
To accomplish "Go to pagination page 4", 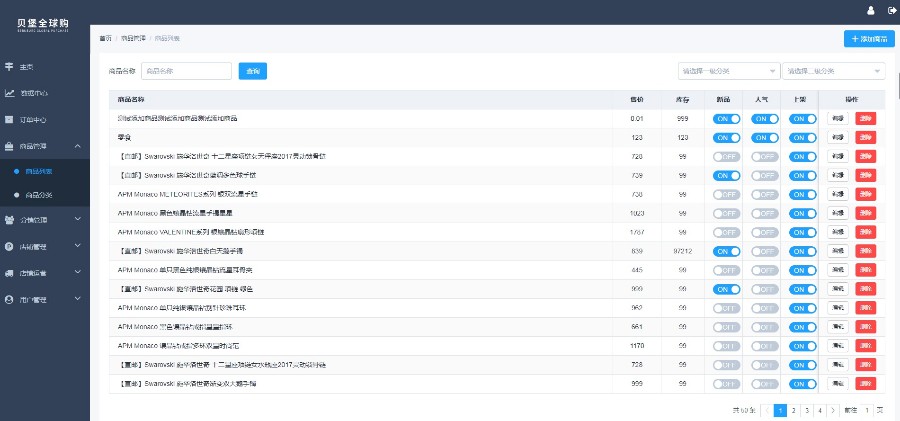I will pos(820,410).
